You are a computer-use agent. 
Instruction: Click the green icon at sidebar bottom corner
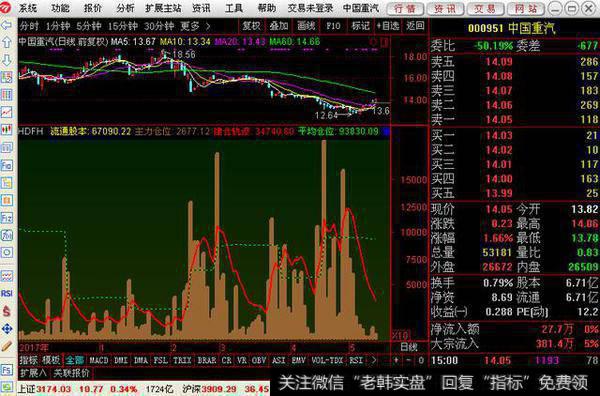(x=7, y=387)
